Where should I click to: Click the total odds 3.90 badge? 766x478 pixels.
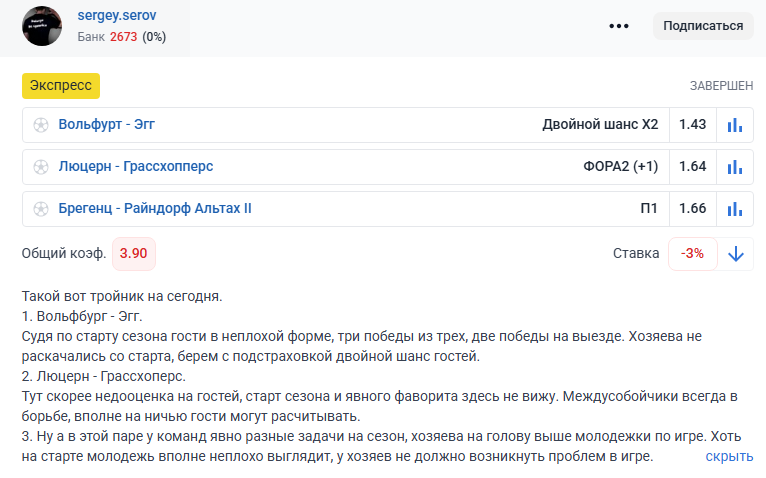click(x=134, y=254)
